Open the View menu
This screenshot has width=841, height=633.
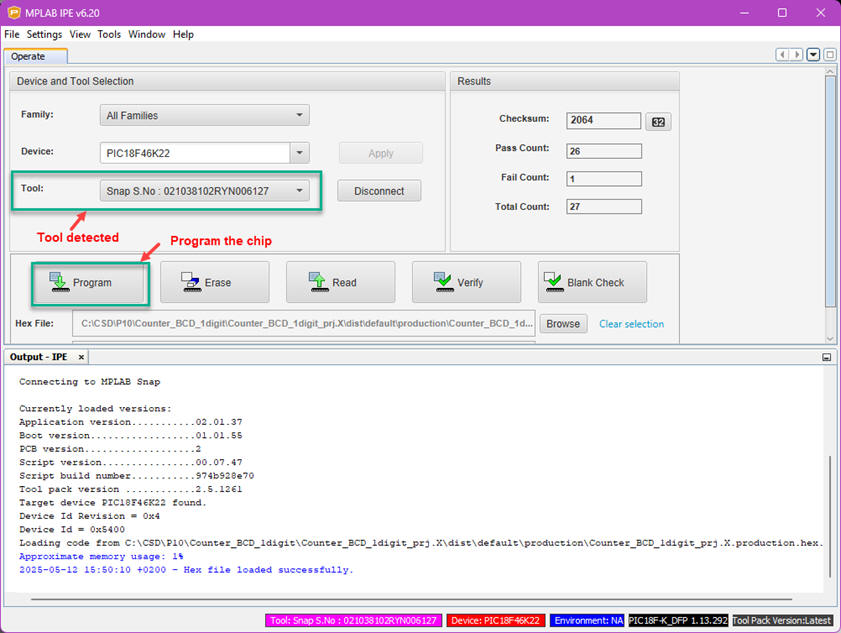click(x=80, y=34)
